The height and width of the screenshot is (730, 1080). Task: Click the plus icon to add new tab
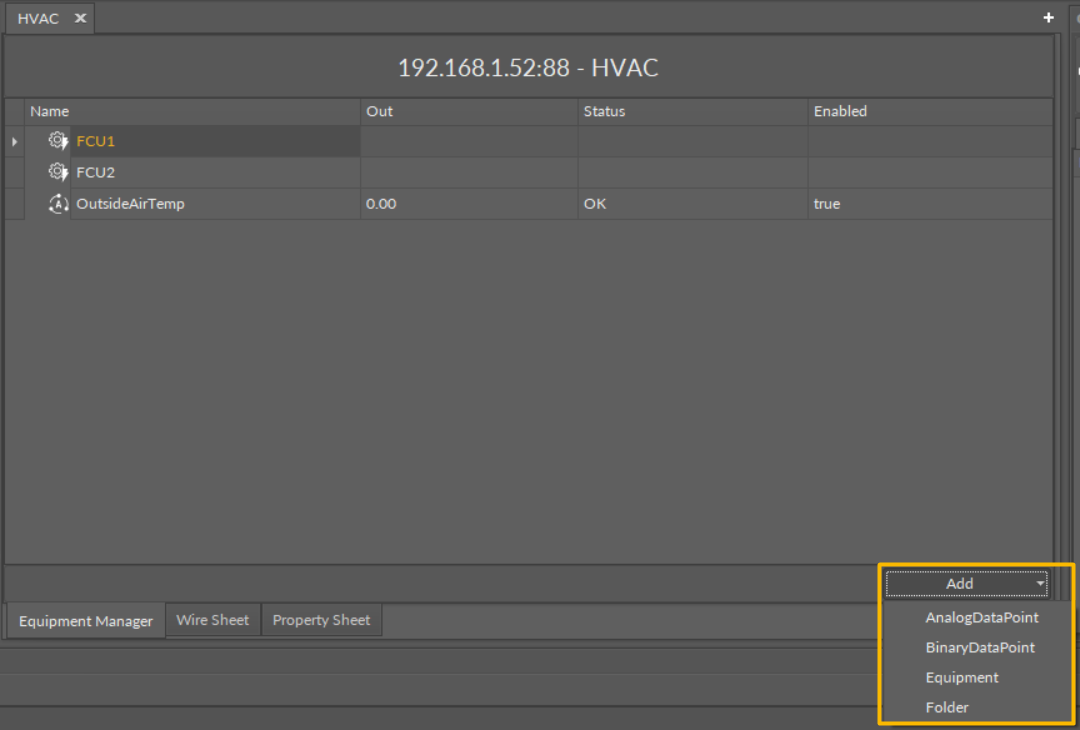coord(1048,18)
